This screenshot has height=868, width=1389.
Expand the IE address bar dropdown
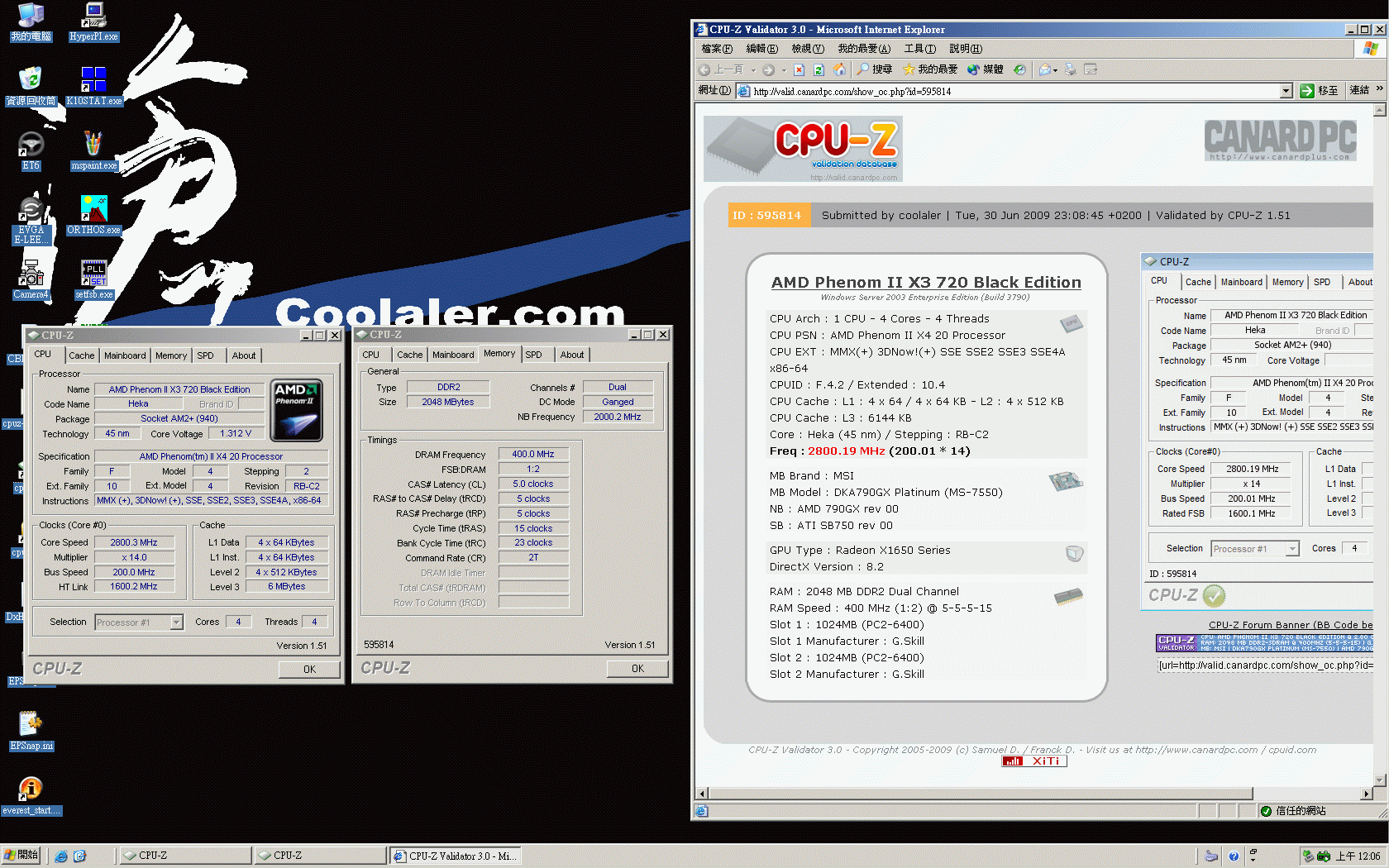[1286, 91]
